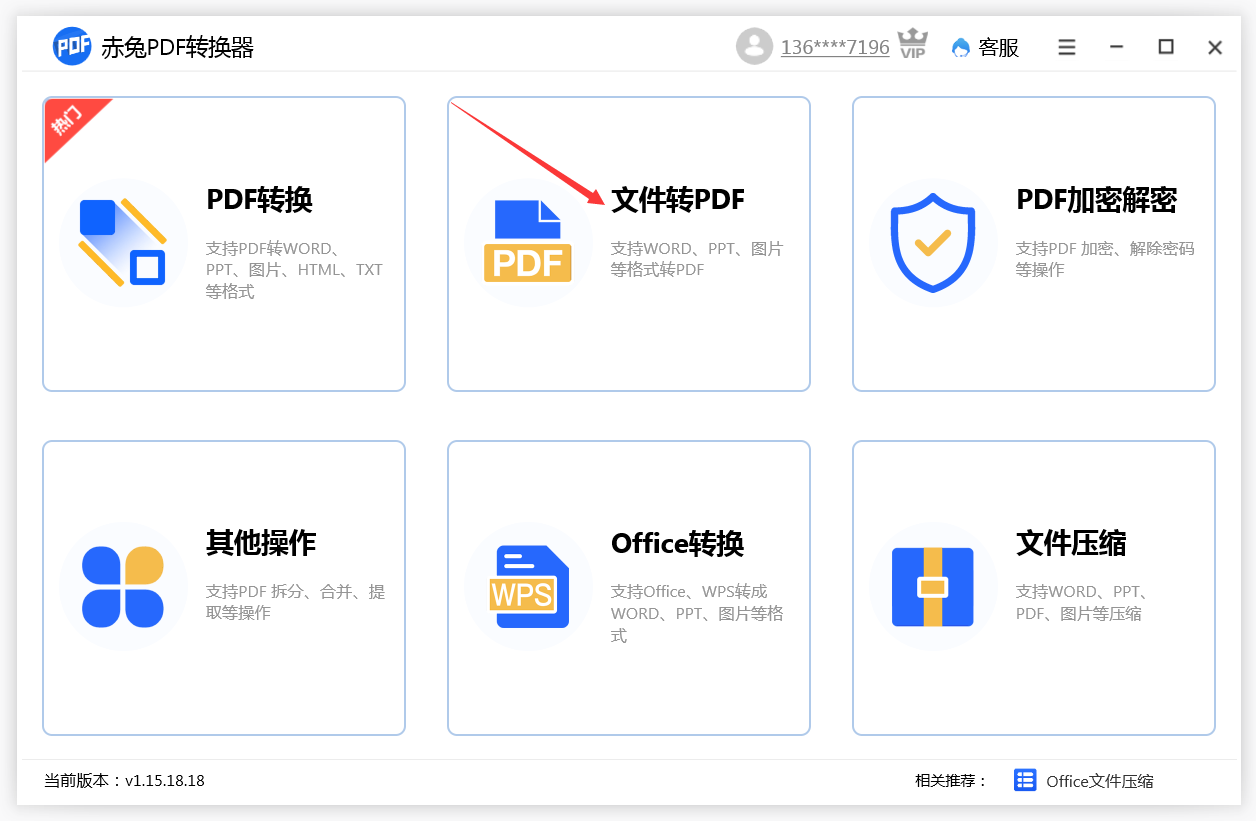Click description 支持WORD、PPT、PDF、图片等压缩

tap(1082, 602)
